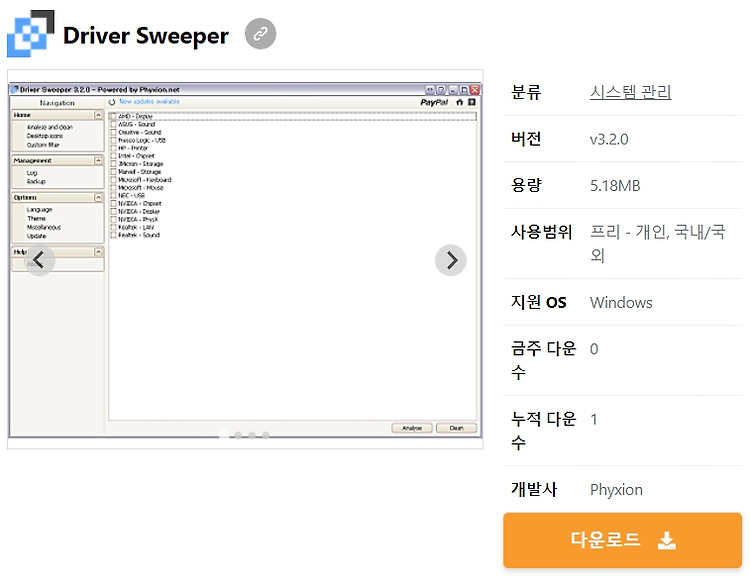Screen dimensions: 750x582
Task: Open Theme under Options
Action: pyautogui.click(x=36, y=219)
